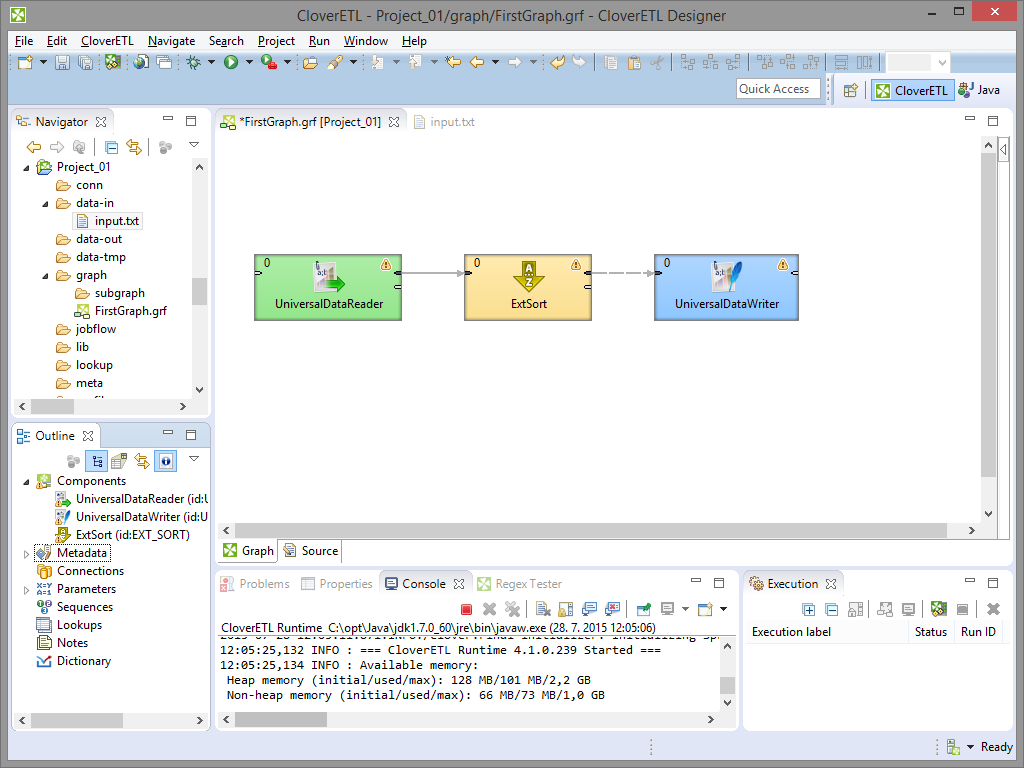Toggle the tree view button in Outline
The width and height of the screenshot is (1024, 768).
(x=97, y=461)
